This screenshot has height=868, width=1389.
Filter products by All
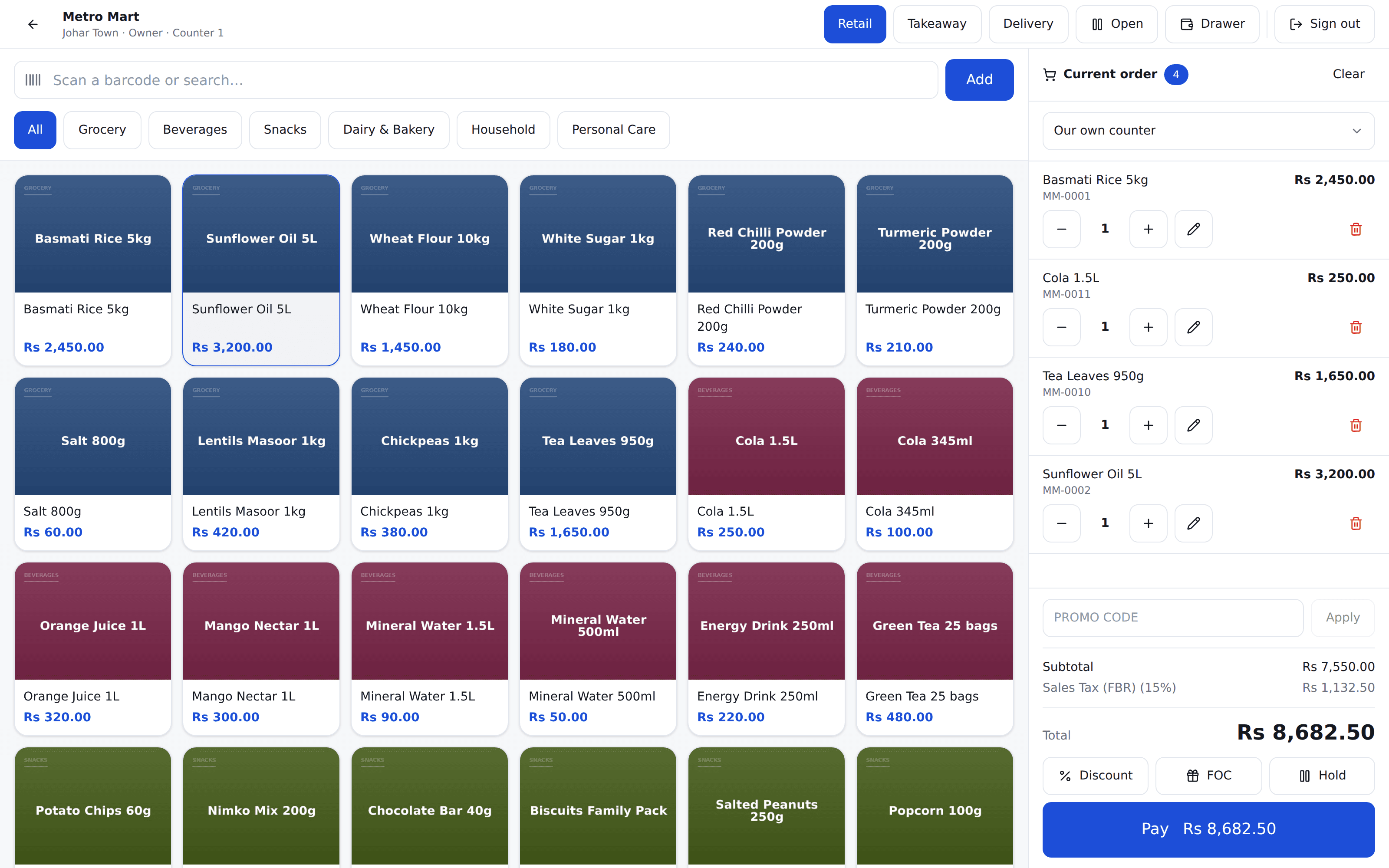point(35,130)
